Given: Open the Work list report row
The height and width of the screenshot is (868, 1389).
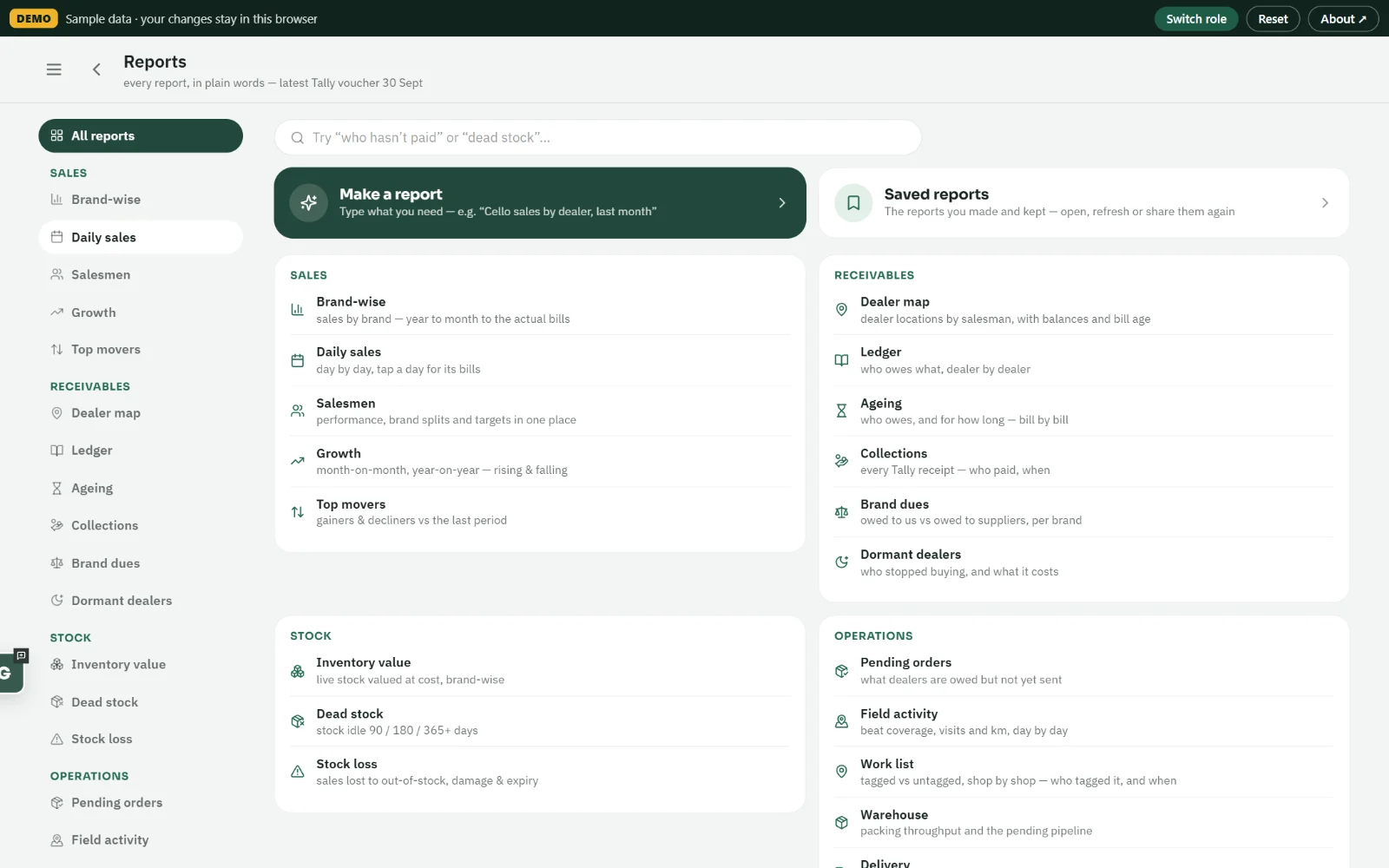Looking at the screenshot, I should coord(1083,772).
